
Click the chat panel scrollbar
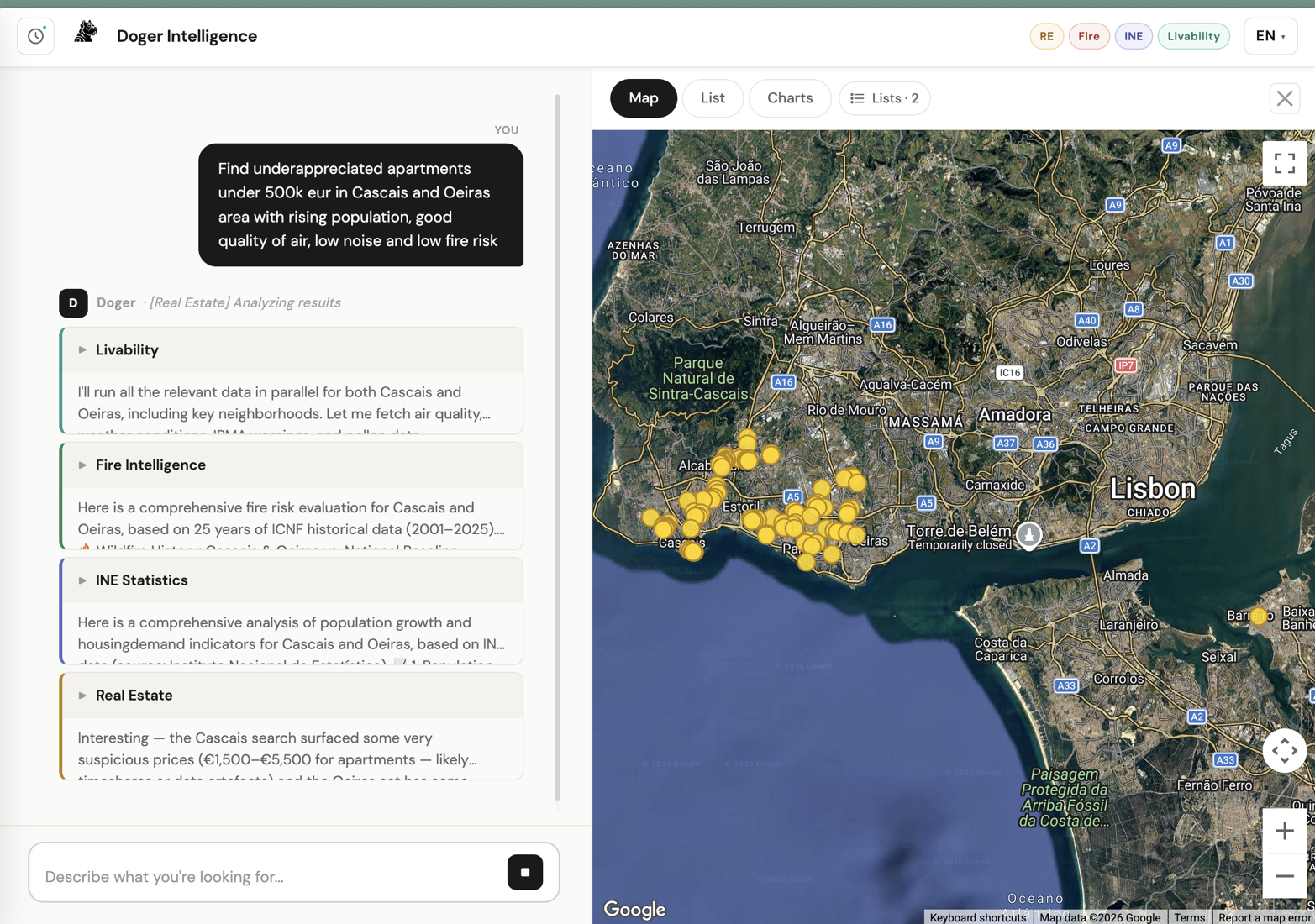[557, 448]
